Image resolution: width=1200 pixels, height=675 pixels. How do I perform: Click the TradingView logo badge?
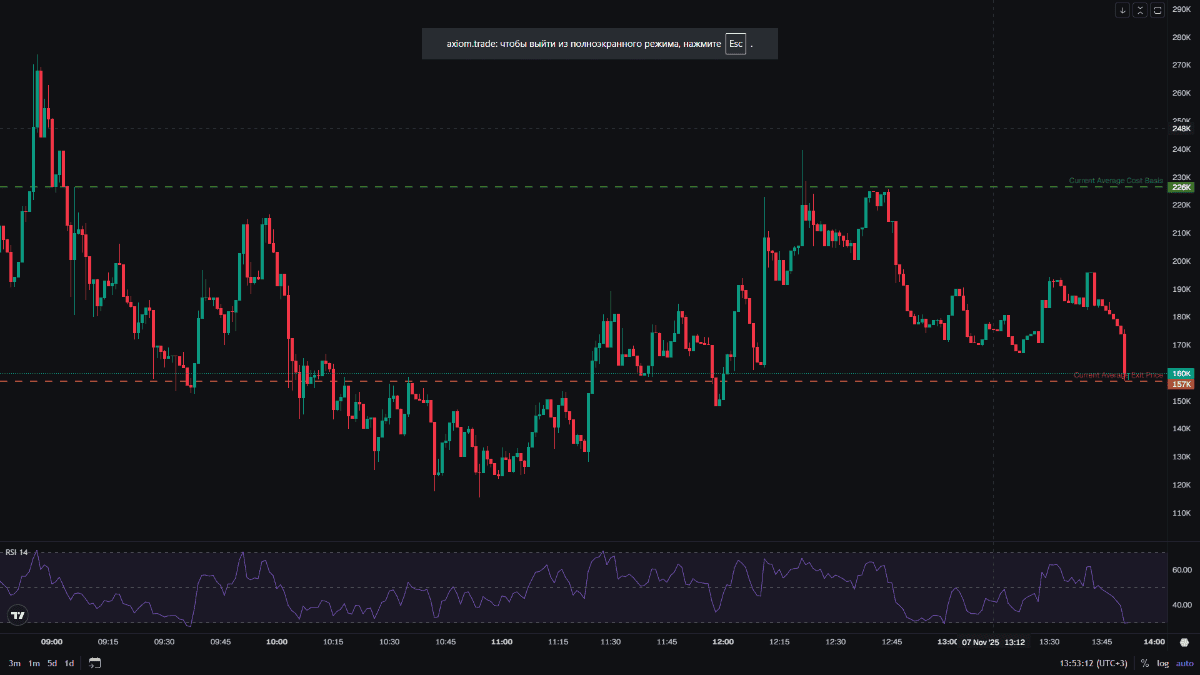[x=17, y=616]
